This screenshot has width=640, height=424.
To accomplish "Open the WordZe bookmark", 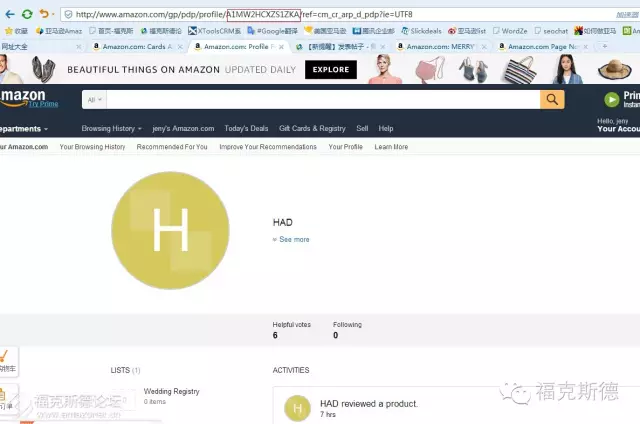I will pyautogui.click(x=510, y=31).
